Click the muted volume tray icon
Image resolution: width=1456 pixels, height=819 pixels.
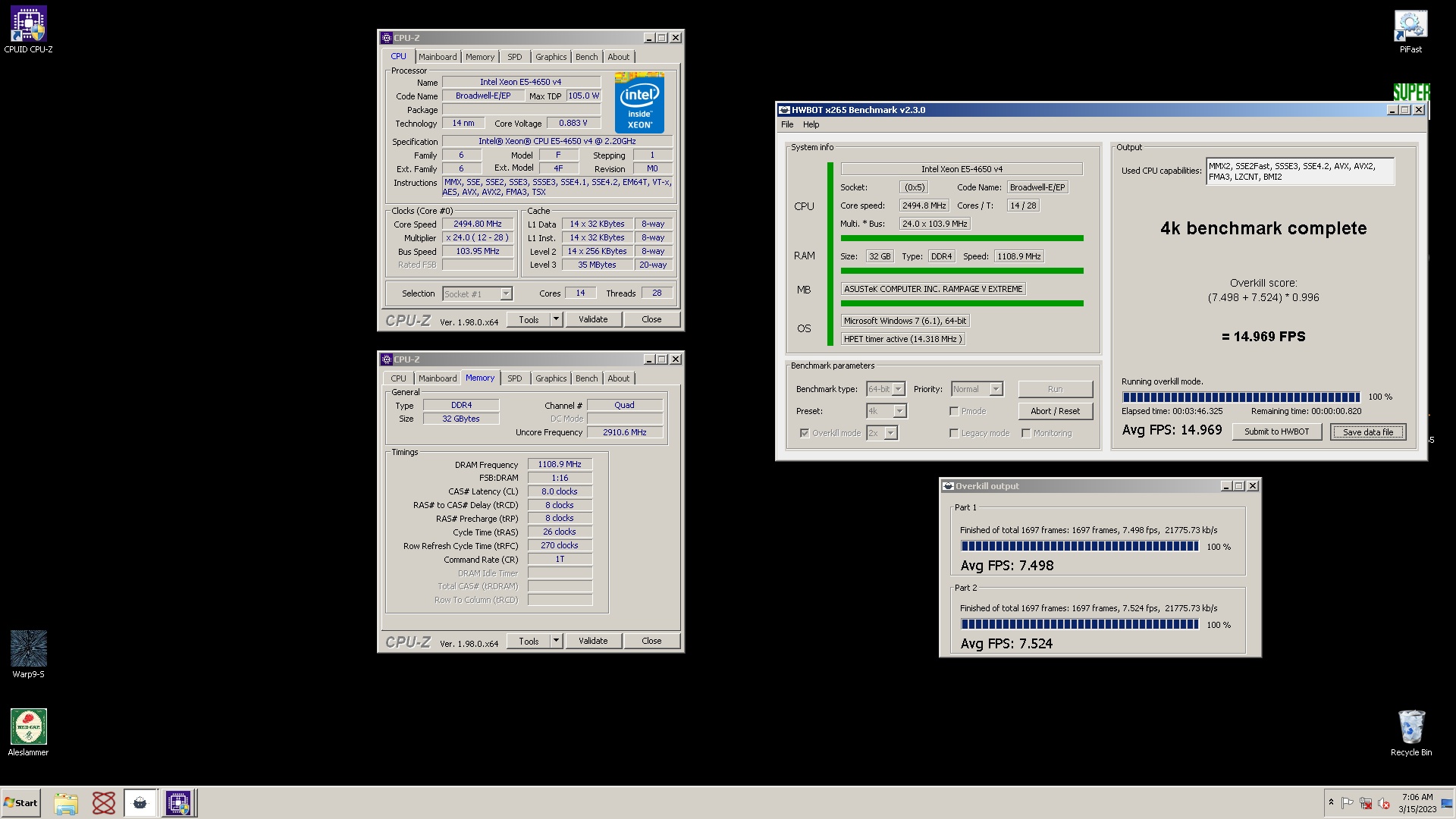(1384, 803)
